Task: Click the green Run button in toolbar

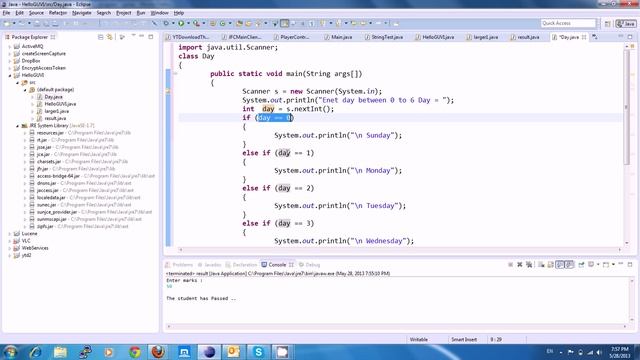Action: pyautogui.click(x=181, y=23)
